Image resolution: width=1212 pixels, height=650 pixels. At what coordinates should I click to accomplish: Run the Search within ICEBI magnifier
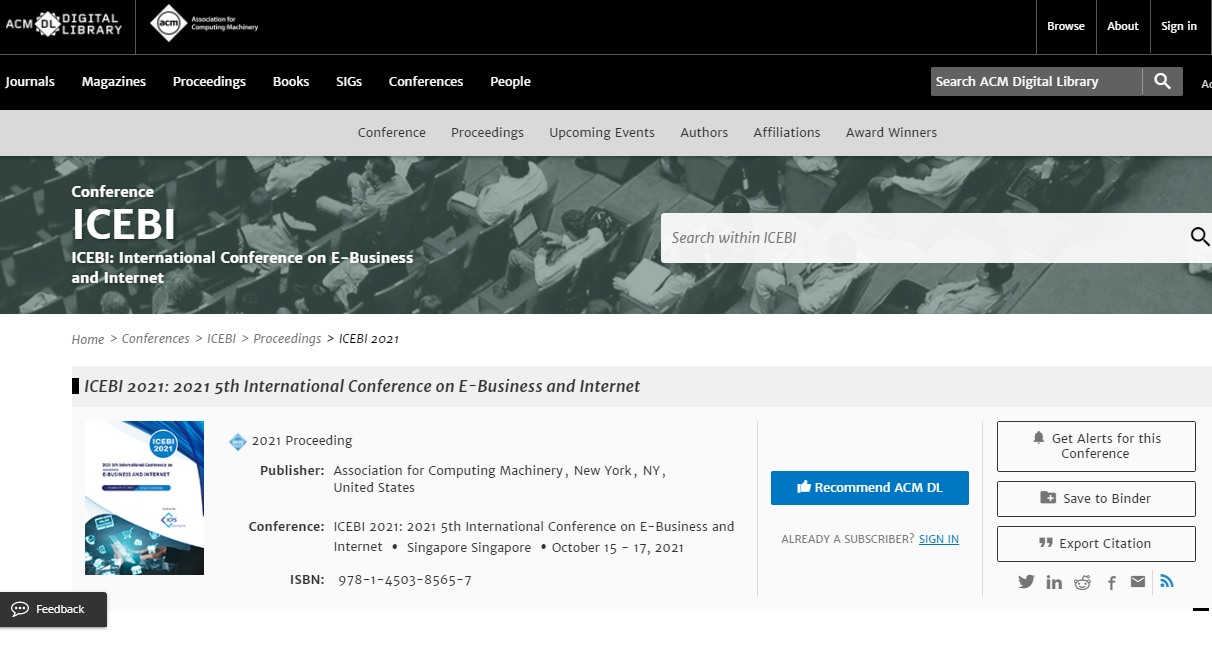coord(1200,237)
